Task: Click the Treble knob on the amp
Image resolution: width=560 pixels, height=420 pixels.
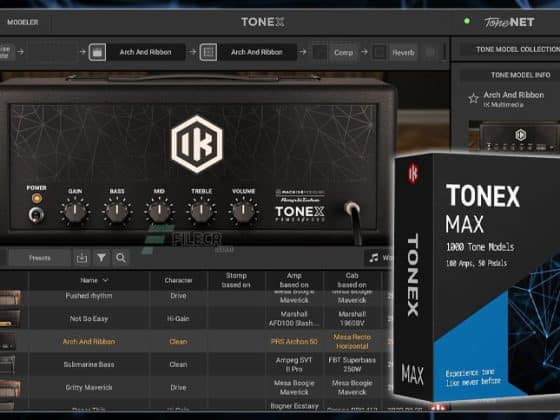Action: click(201, 212)
